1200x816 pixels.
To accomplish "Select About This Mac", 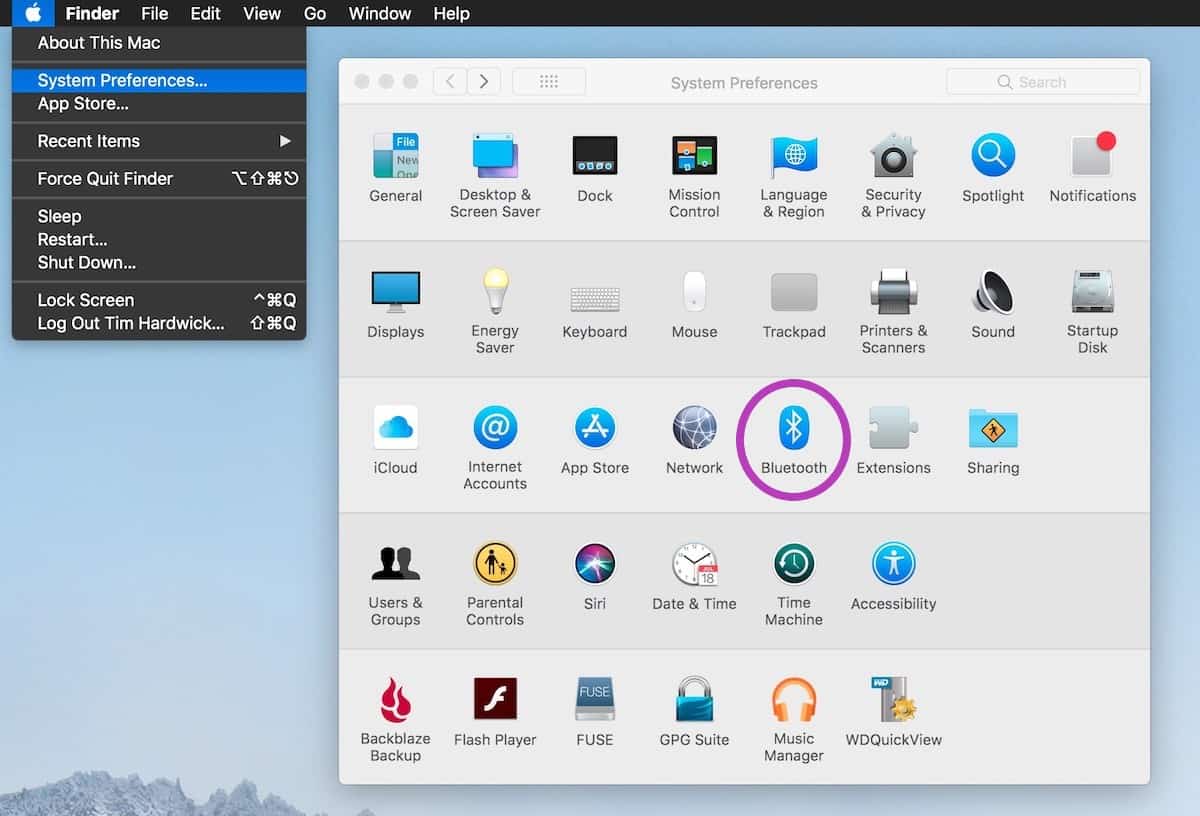I will (x=159, y=43).
